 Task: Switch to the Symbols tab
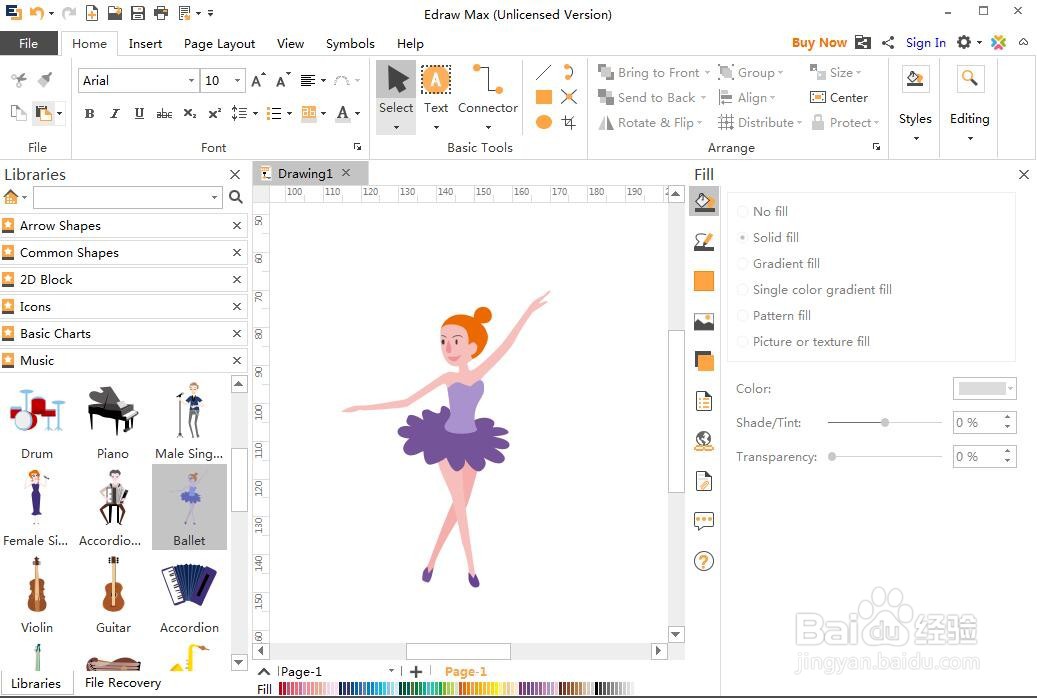point(350,44)
